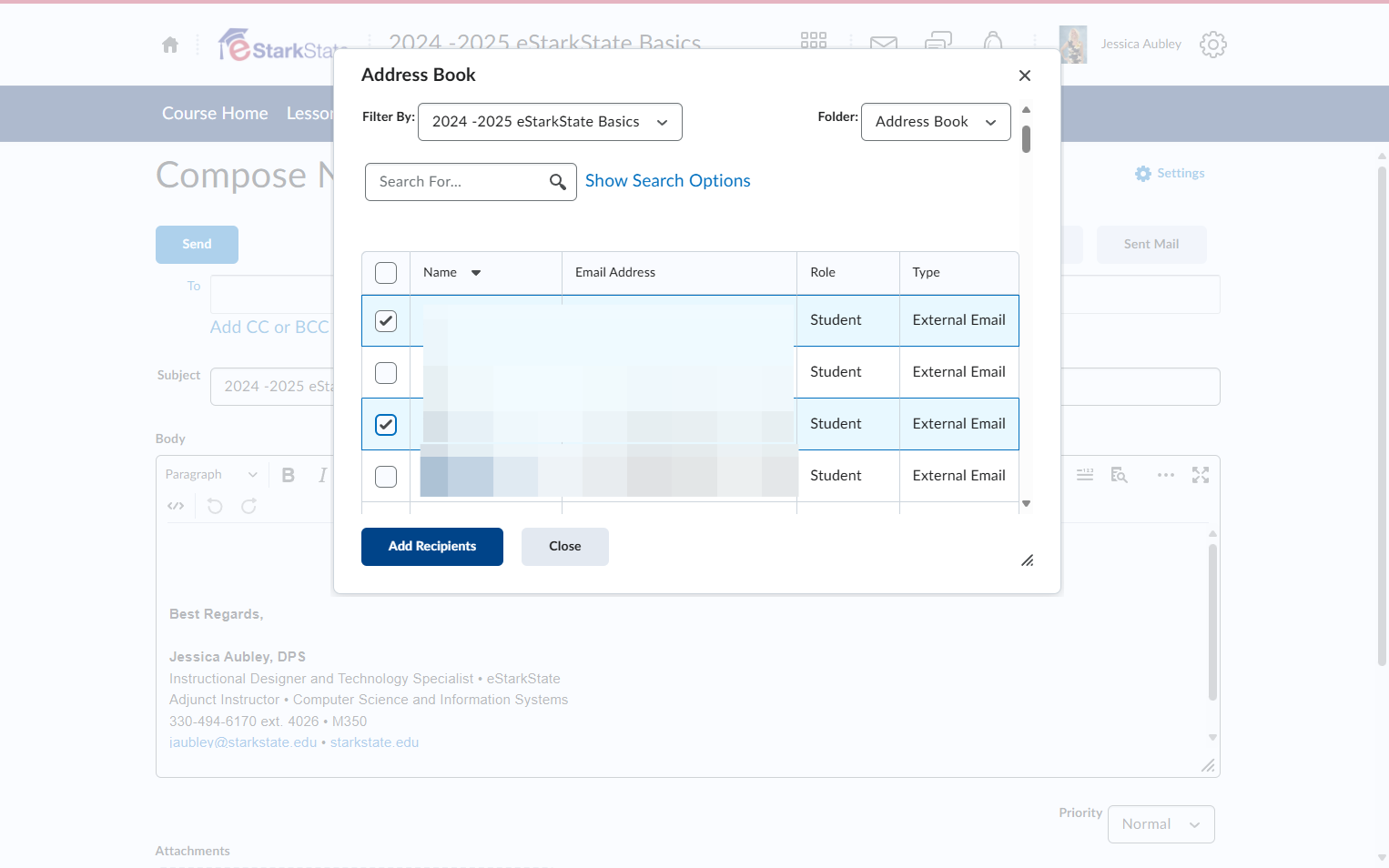Open the admin tools gear icon
Viewport: 1389px width, 868px height.
[1213, 45]
